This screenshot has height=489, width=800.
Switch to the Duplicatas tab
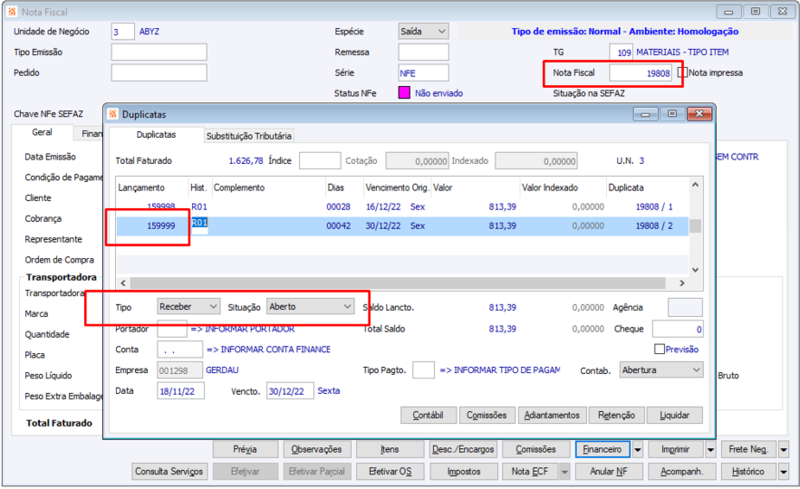click(x=156, y=135)
